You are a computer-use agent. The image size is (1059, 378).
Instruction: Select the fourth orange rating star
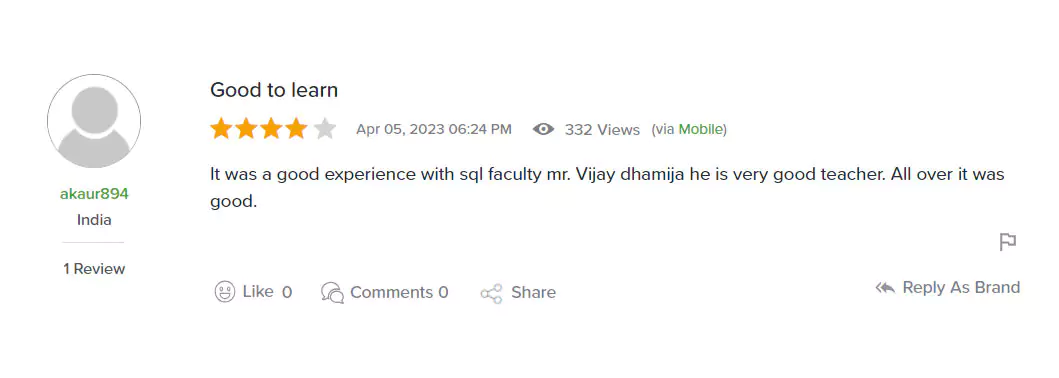(x=296, y=128)
